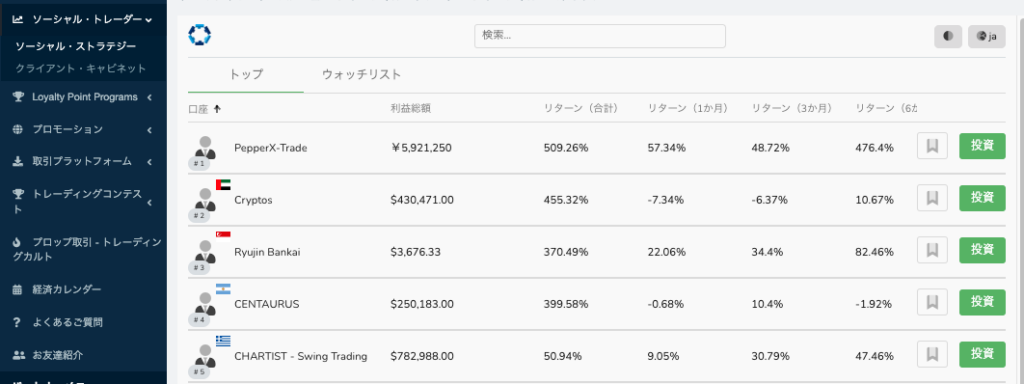Click the 検索 search field

(600, 36)
